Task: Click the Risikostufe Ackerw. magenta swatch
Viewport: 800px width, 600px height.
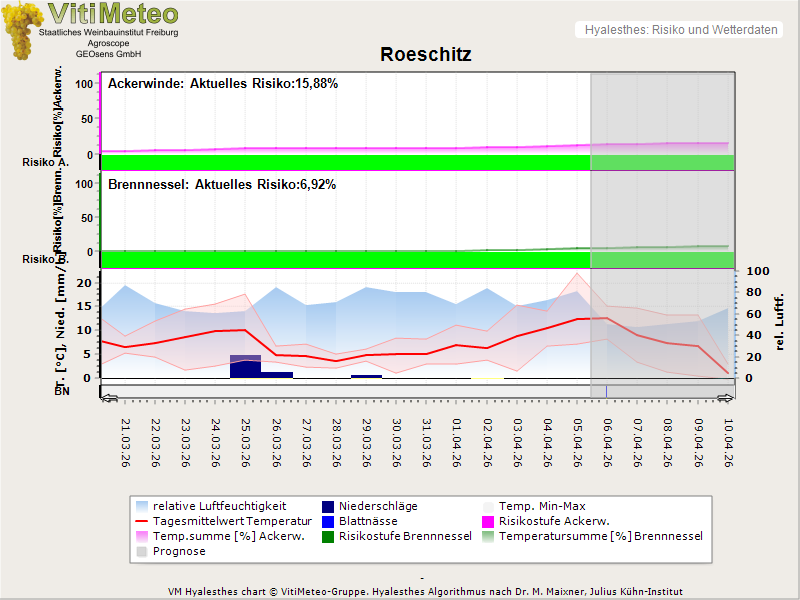Action: point(488,521)
